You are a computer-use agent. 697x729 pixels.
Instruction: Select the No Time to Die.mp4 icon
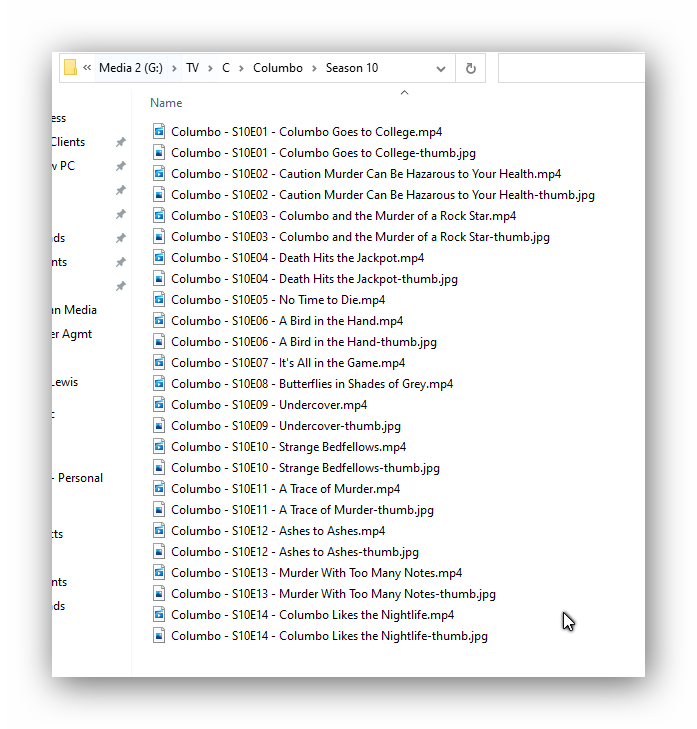[159, 299]
